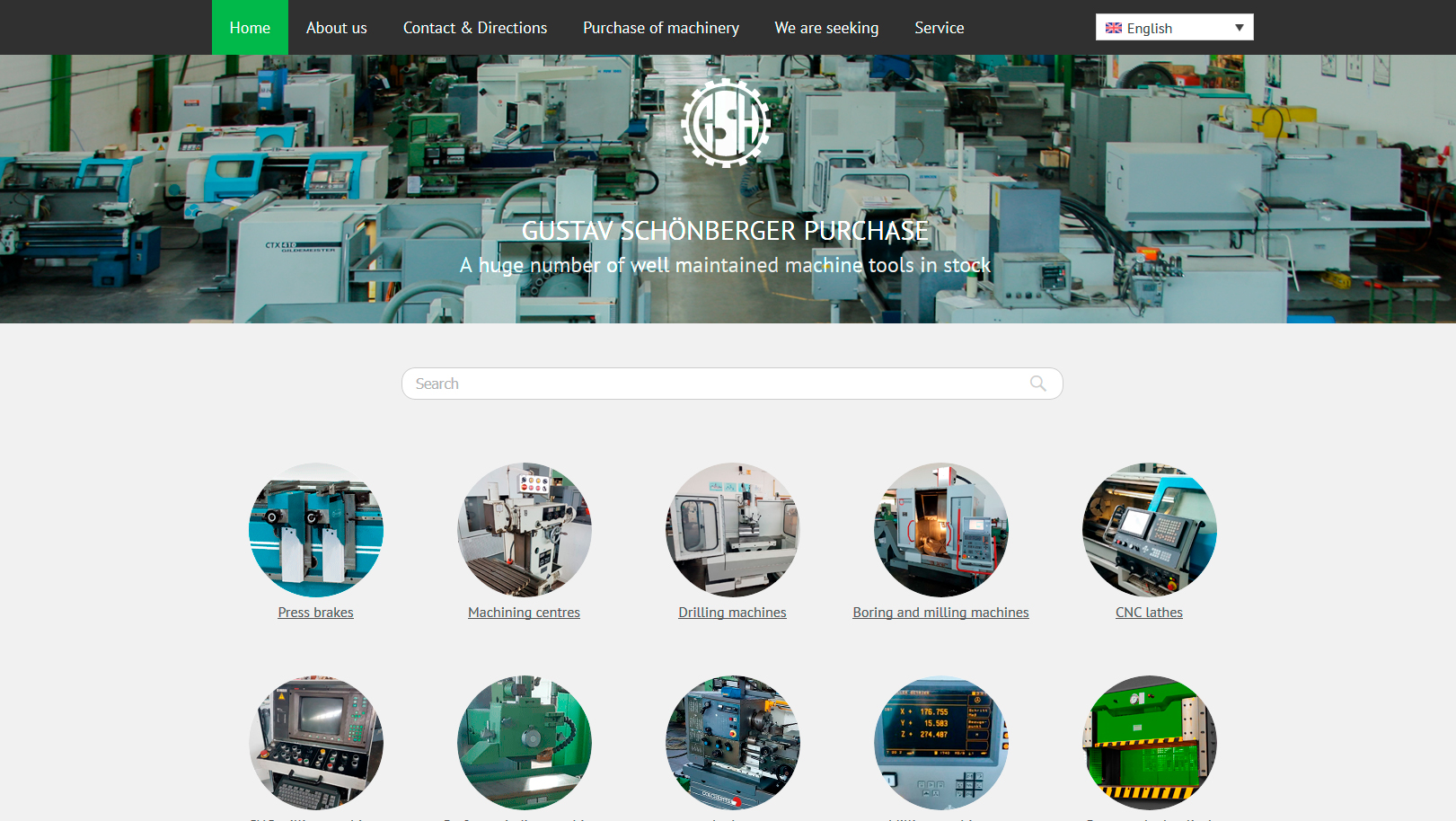Select the CNC lathes circular image
This screenshot has width=1456, height=821.
point(1149,530)
